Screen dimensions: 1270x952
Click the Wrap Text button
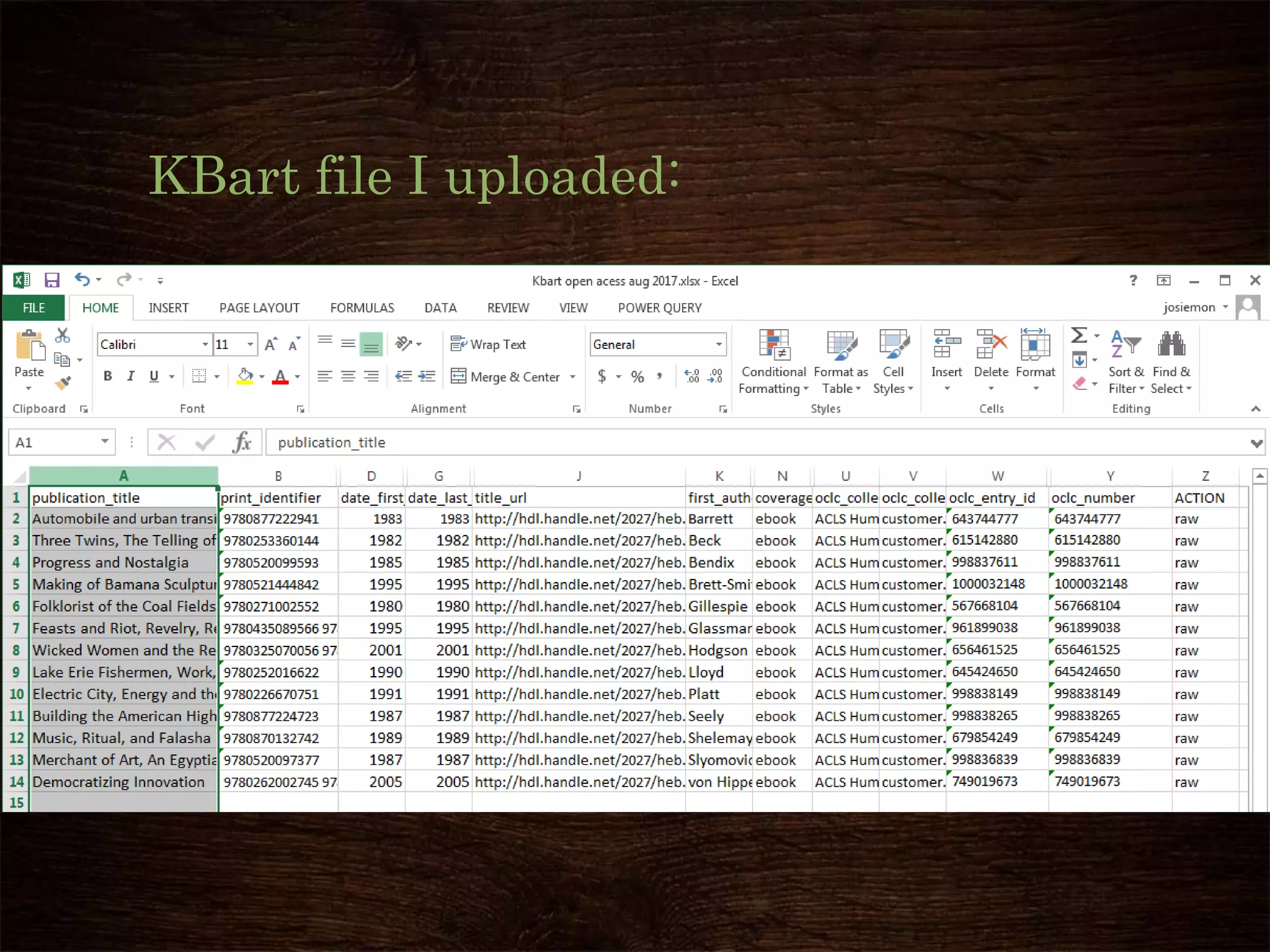(x=489, y=344)
